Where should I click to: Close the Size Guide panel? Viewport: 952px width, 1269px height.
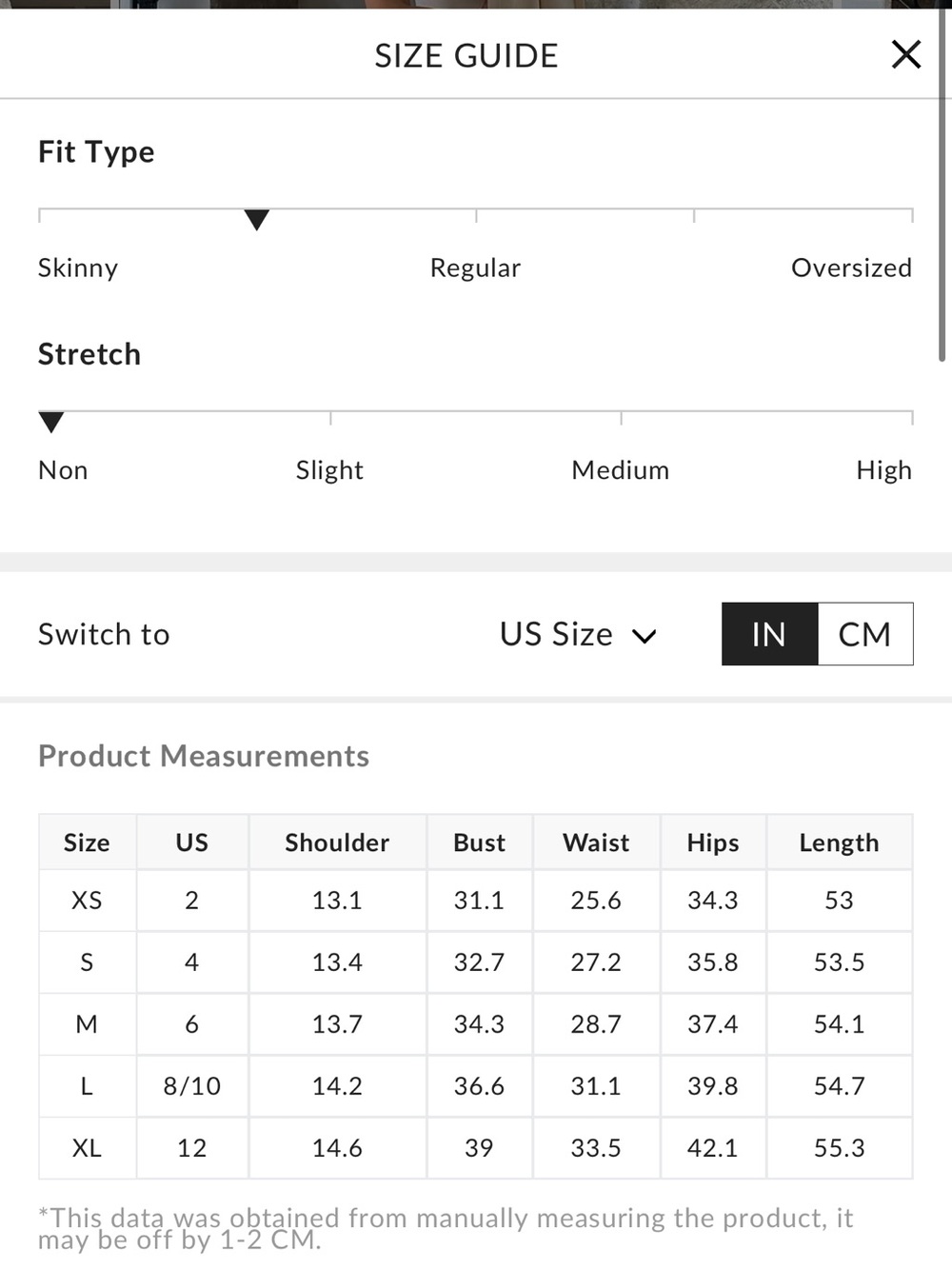tap(905, 54)
